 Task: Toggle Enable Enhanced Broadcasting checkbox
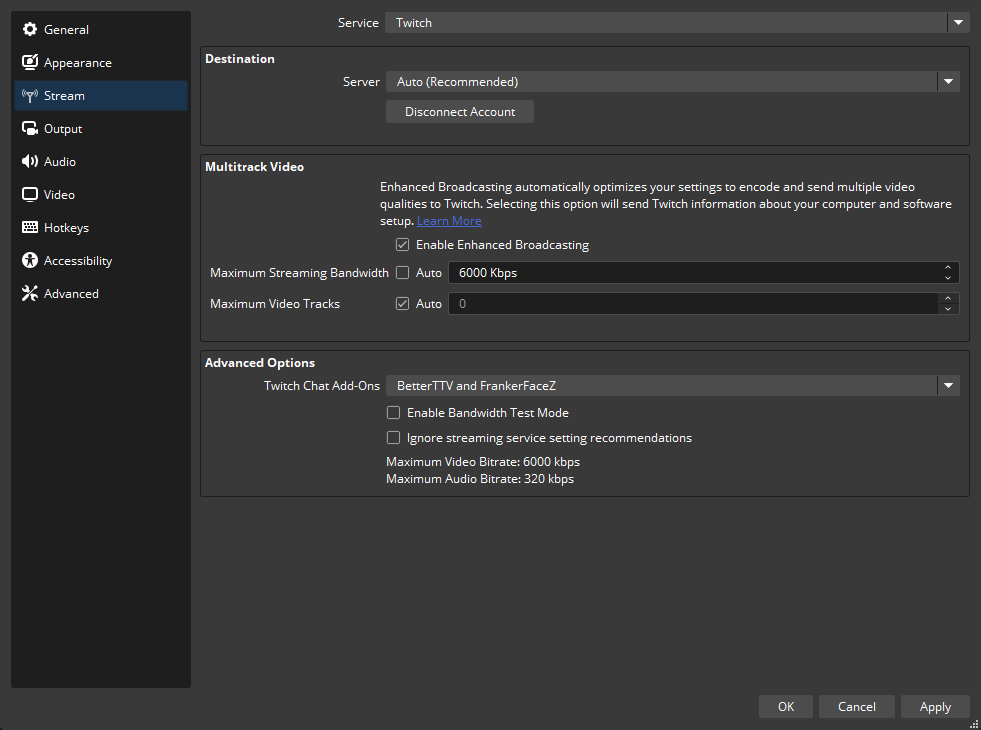(x=402, y=245)
